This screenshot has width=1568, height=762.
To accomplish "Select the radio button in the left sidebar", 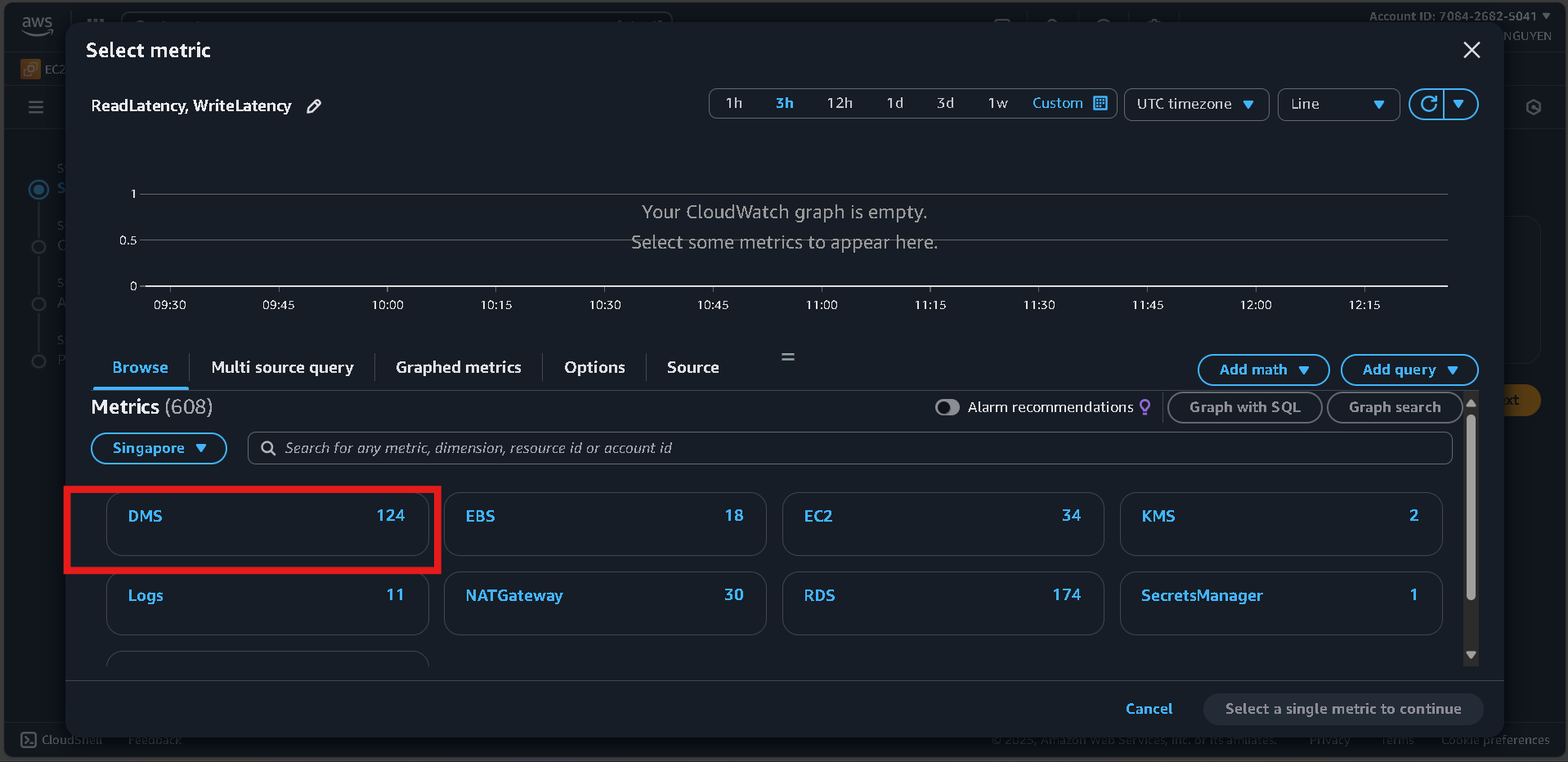I will [38, 190].
